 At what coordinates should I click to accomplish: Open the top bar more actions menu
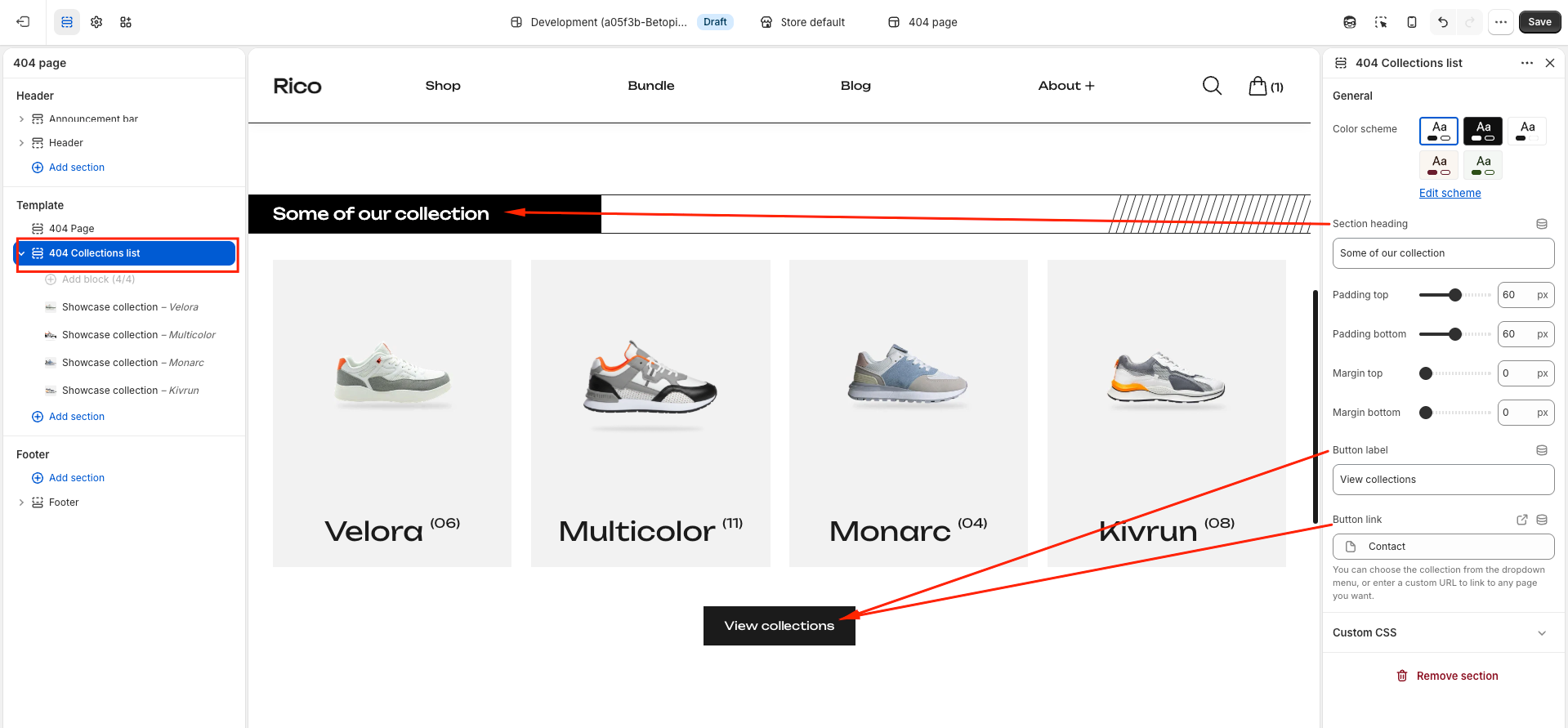1501,22
